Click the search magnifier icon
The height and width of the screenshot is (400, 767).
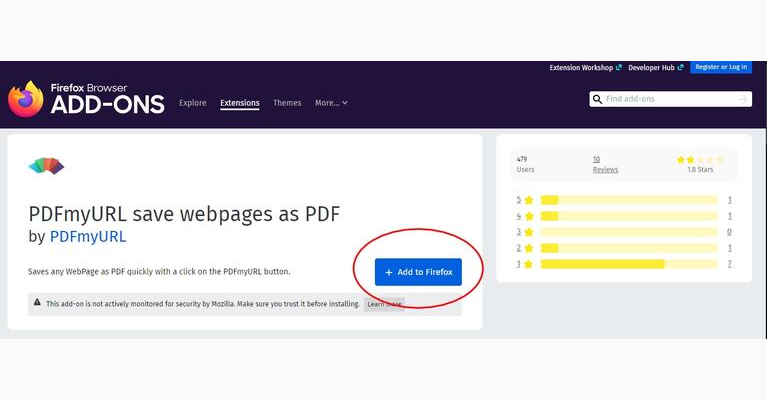[597, 99]
